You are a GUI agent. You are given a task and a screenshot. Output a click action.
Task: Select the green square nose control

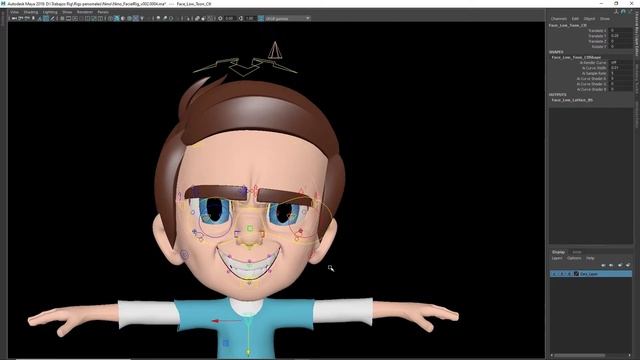pos(249,229)
